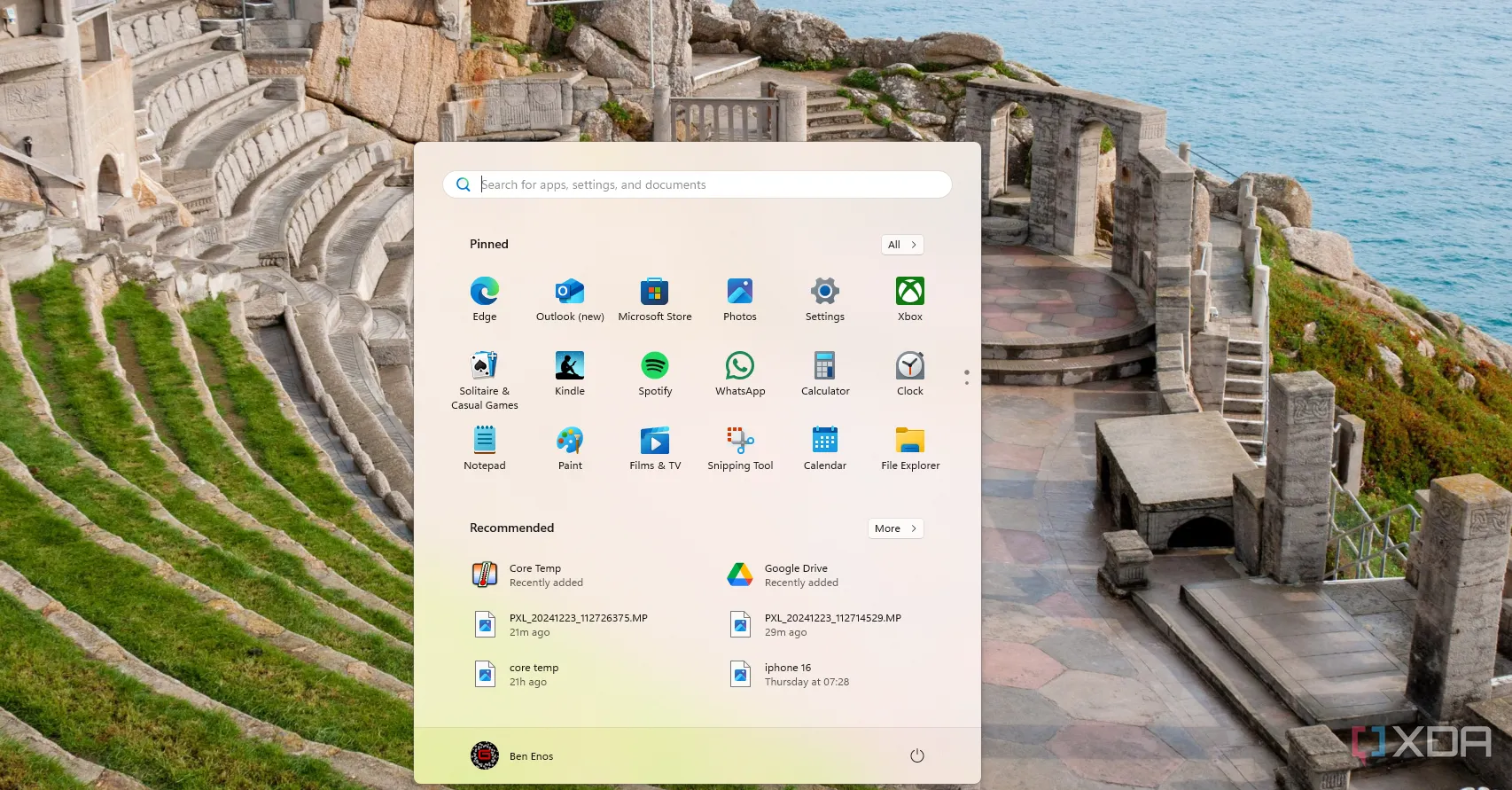Click the magnifier search icon
Image resolution: width=1512 pixels, height=790 pixels.
point(463,184)
